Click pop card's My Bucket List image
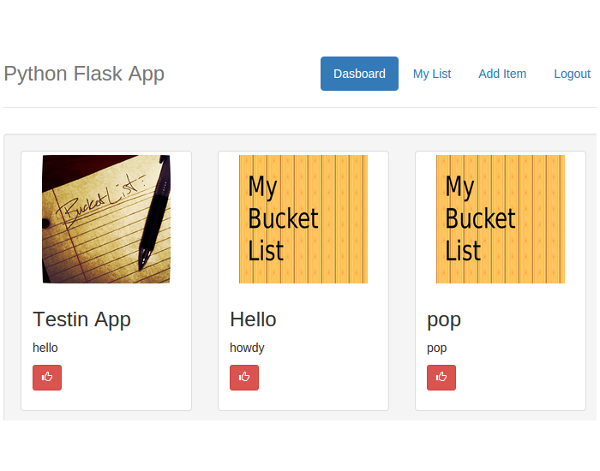Viewport: 600px width, 471px height. 501,219
